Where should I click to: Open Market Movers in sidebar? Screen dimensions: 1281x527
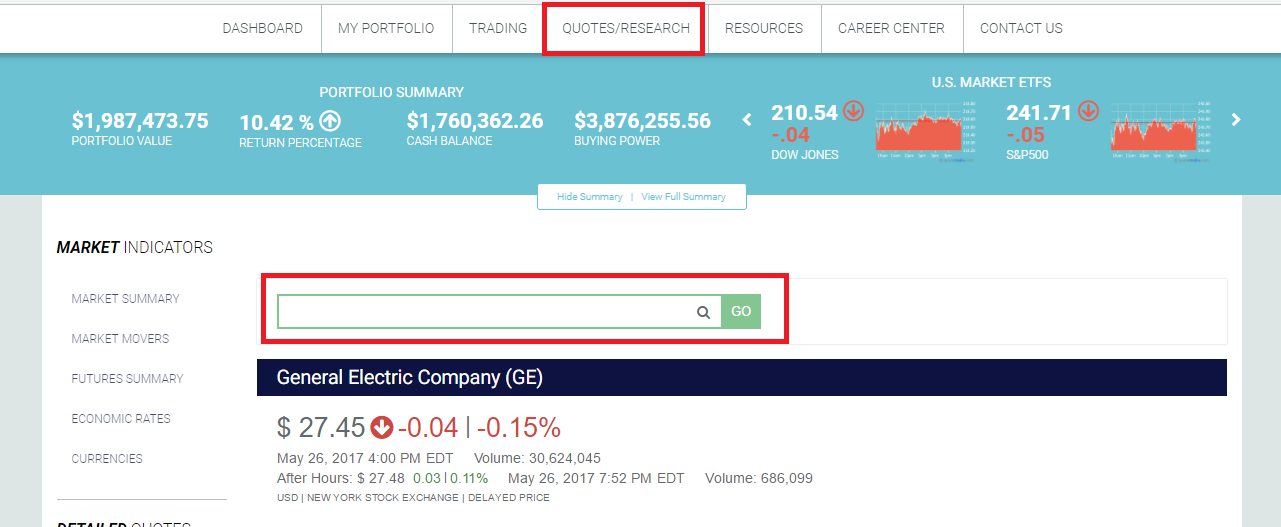[x=120, y=339]
